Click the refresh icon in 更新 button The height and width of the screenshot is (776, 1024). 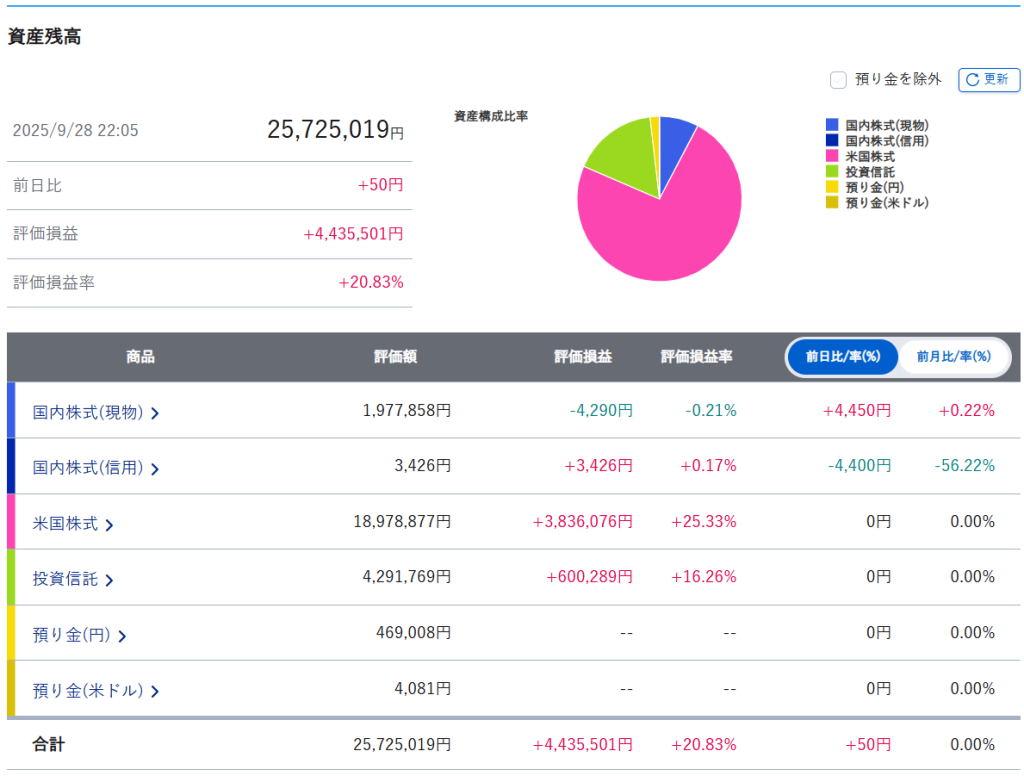(x=972, y=80)
